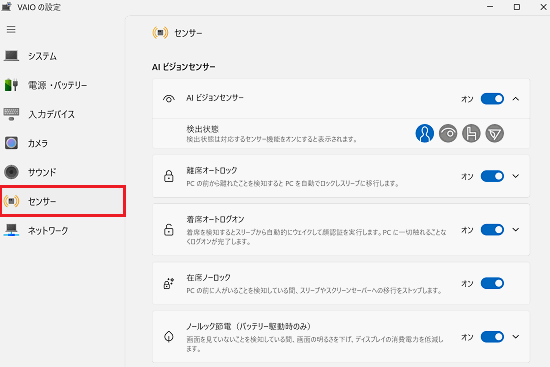550x367 pixels.
Task: Click the ネットワーク network icon
Action: click(x=11, y=230)
